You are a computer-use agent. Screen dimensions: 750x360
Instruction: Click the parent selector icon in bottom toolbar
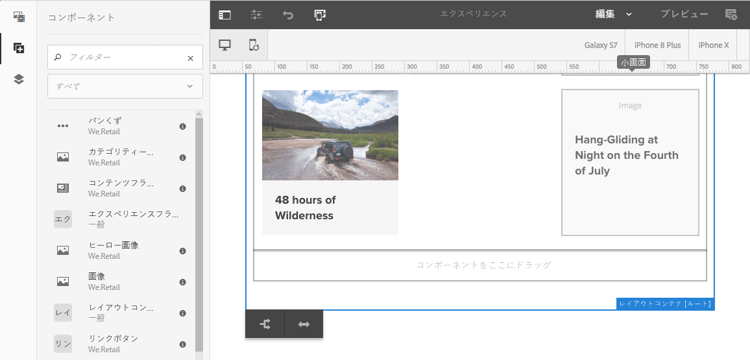coord(265,324)
